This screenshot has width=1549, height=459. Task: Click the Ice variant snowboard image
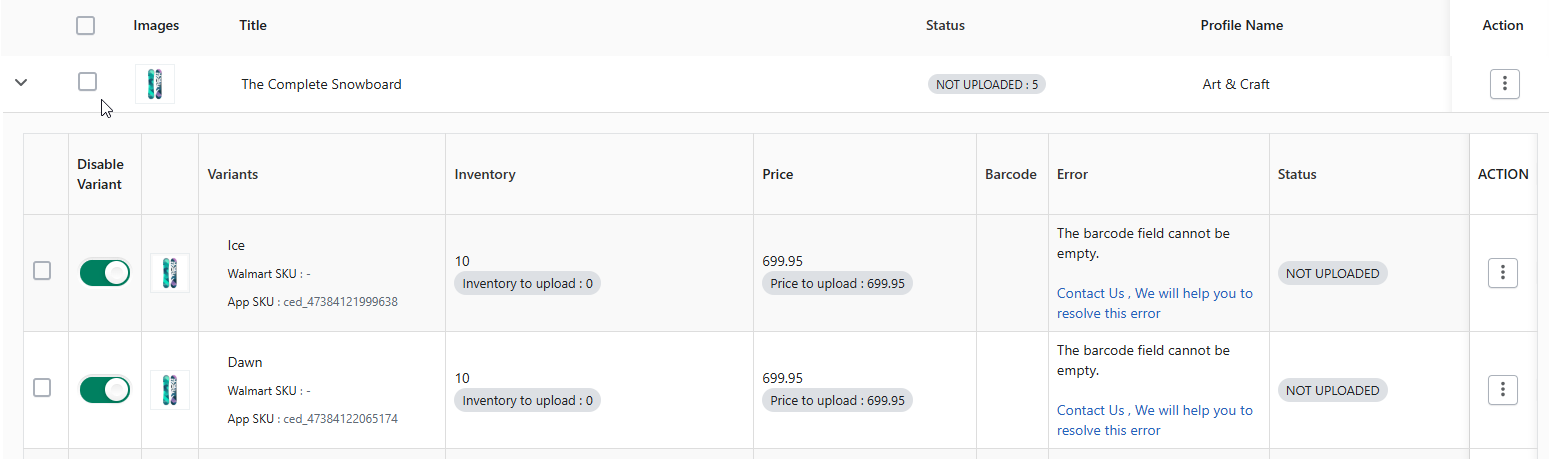tap(170, 273)
